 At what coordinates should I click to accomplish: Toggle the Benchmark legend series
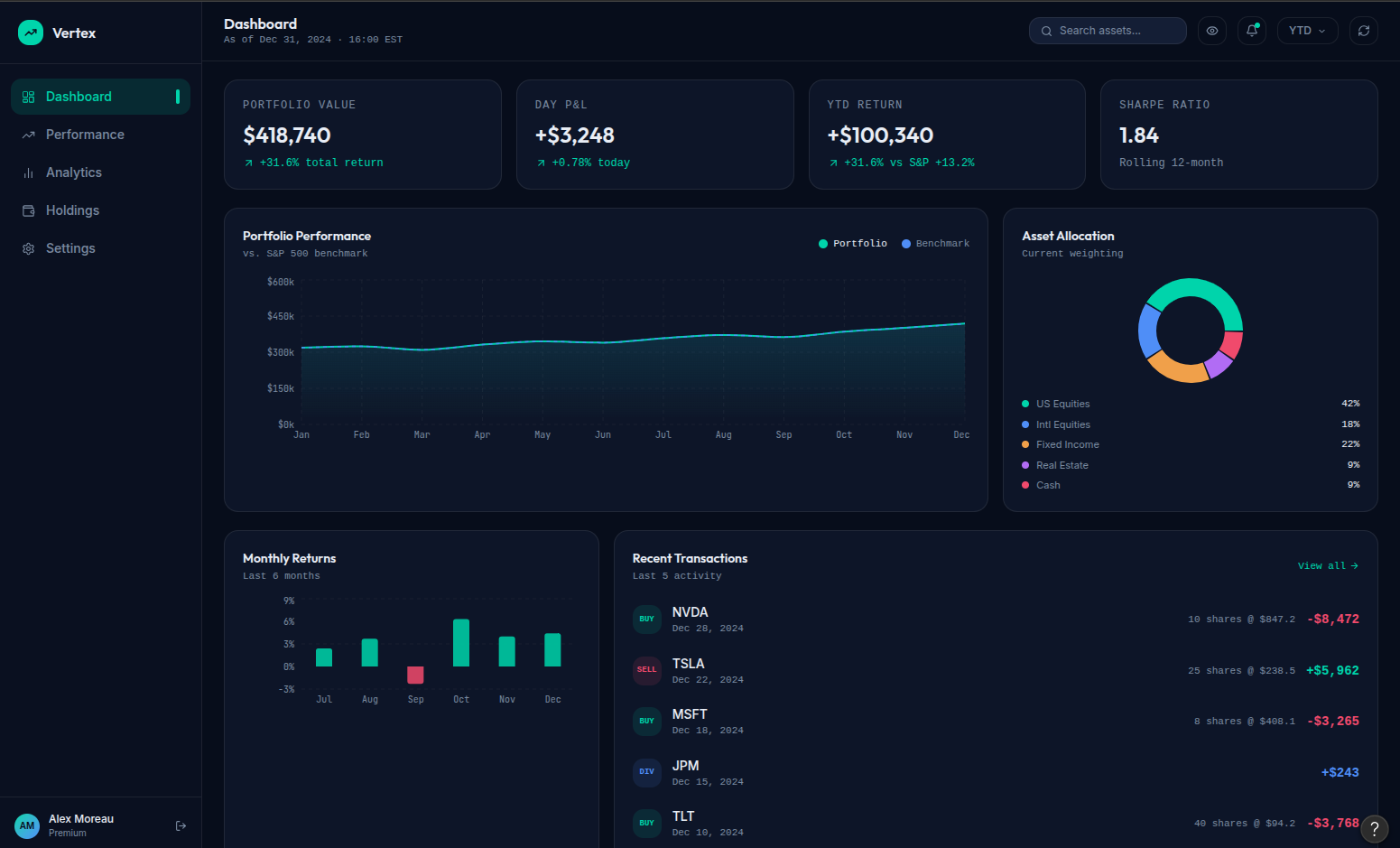click(x=936, y=244)
